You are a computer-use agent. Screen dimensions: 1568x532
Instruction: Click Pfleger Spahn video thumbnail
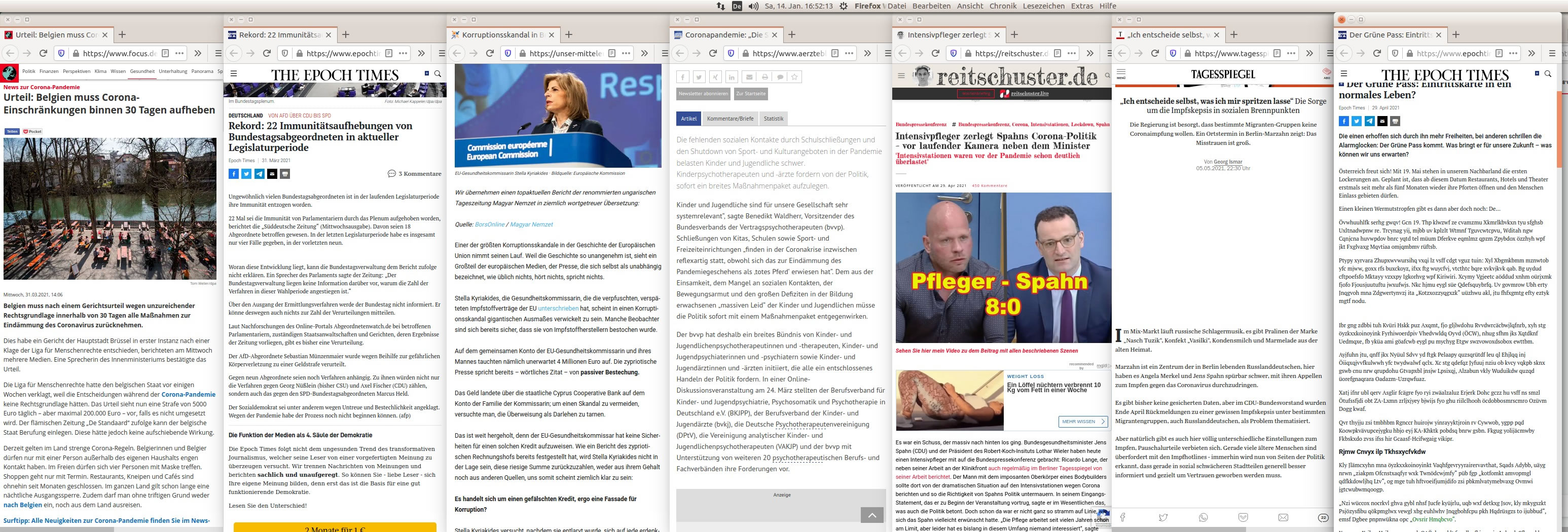click(x=1003, y=268)
